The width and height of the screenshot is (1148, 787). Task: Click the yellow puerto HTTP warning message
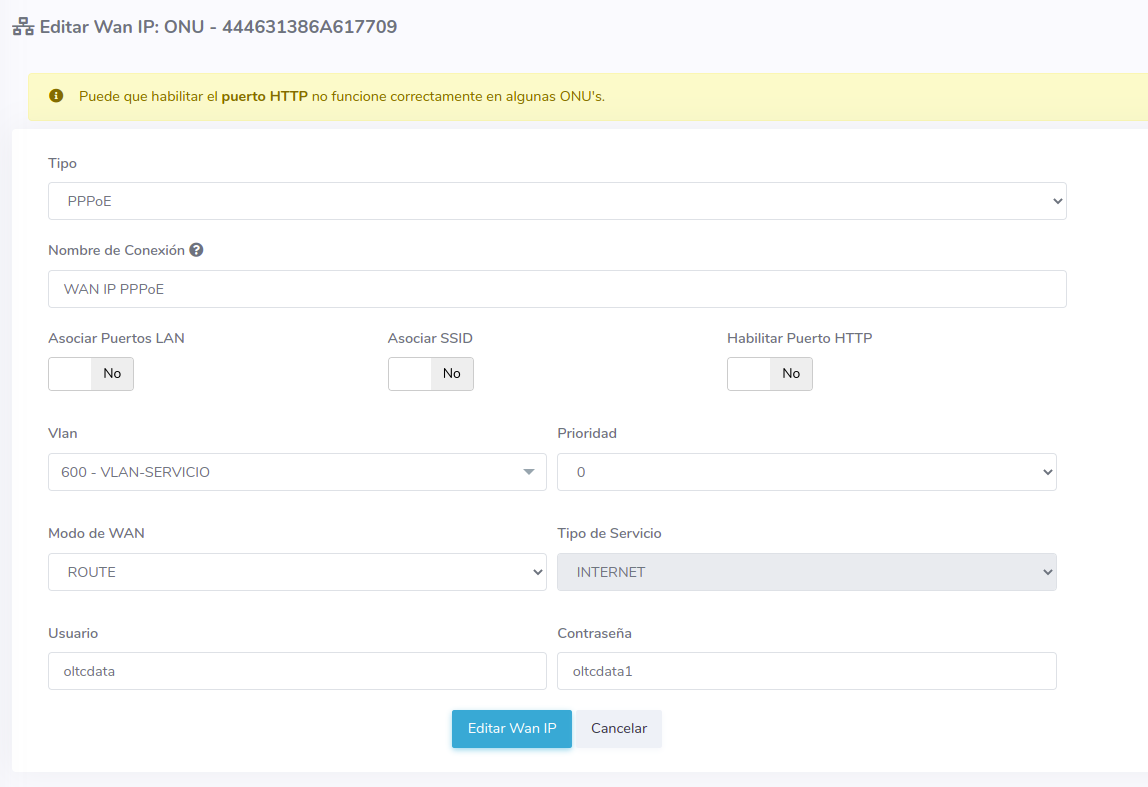point(342,97)
